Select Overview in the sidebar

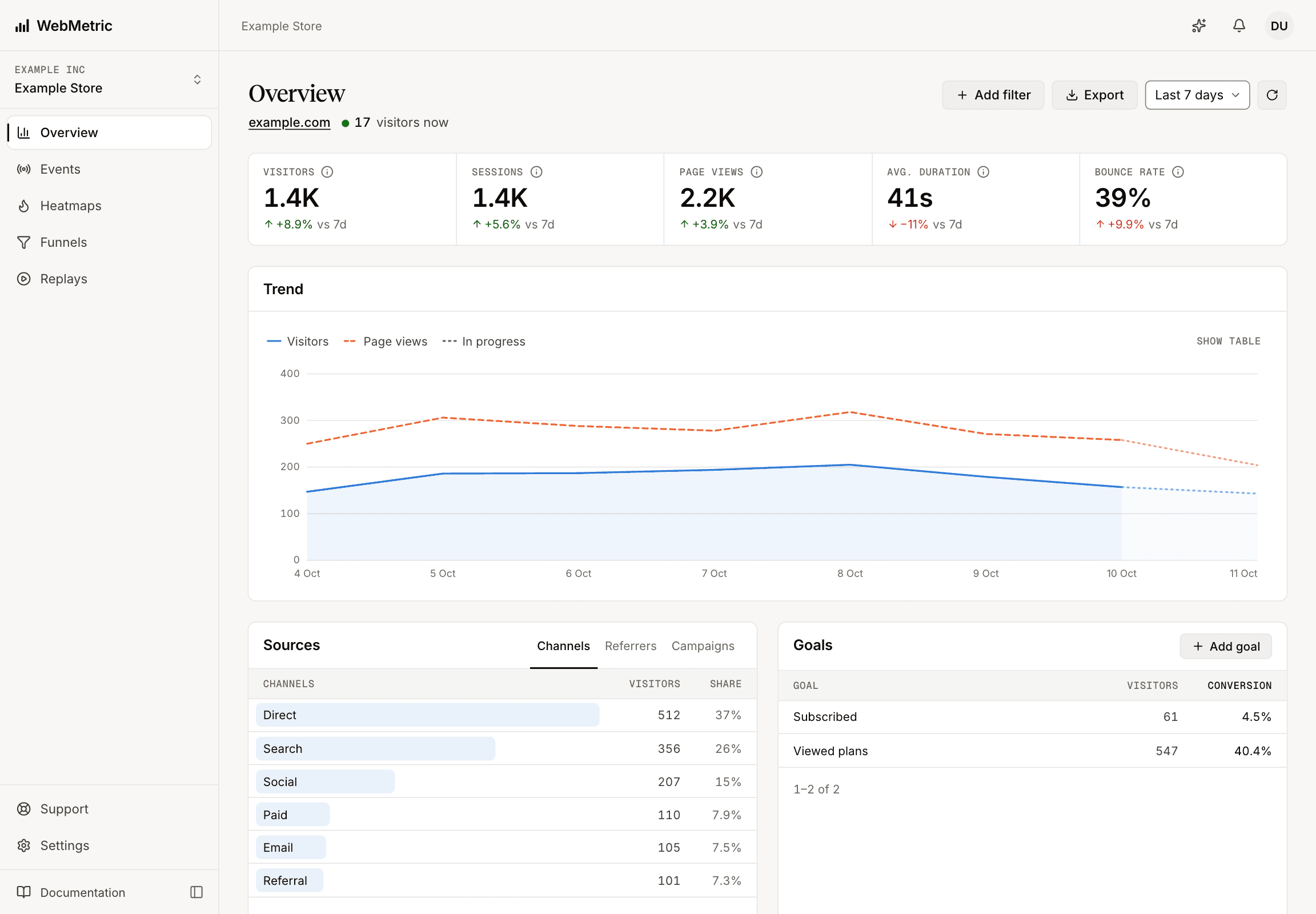coord(109,133)
